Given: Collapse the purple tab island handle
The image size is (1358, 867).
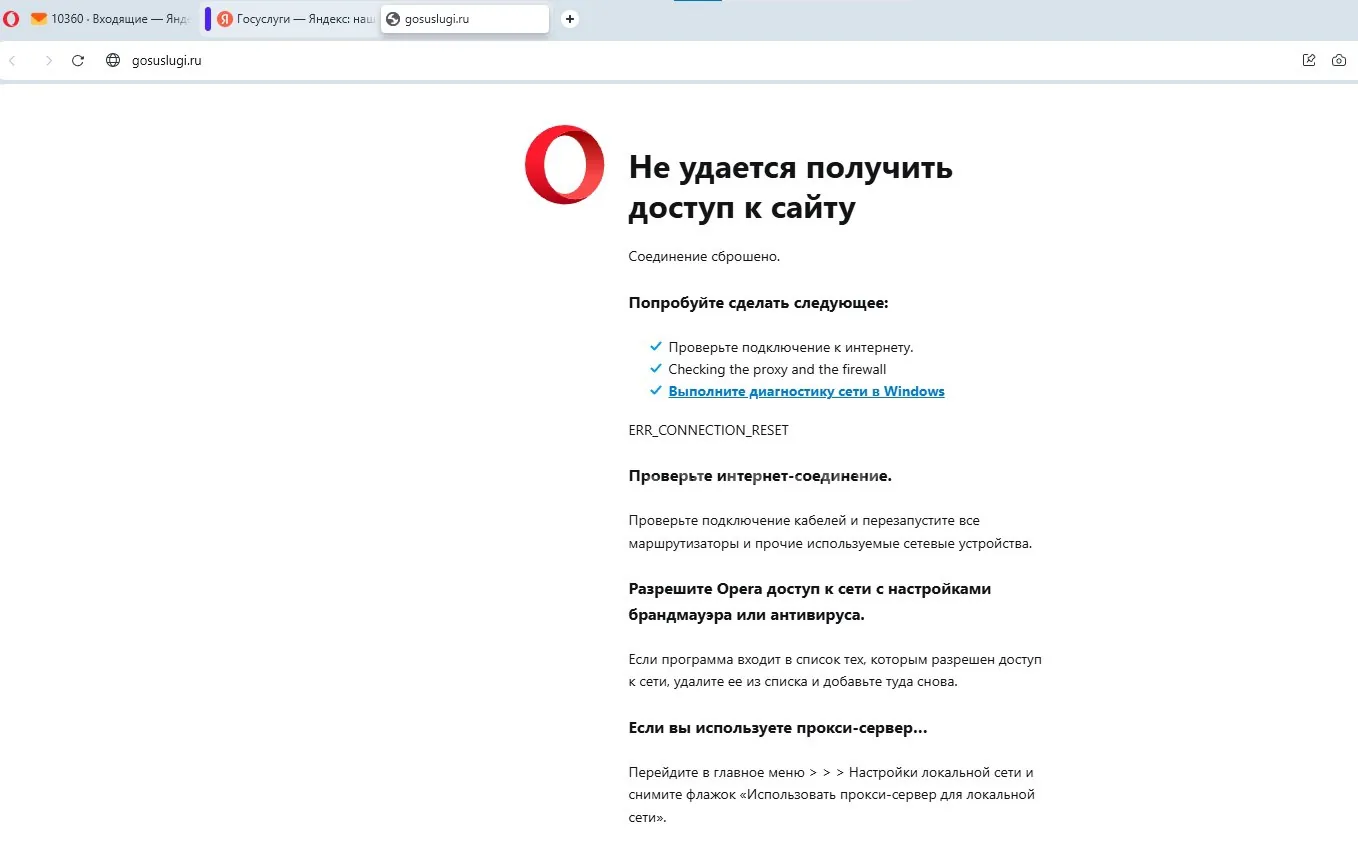Looking at the screenshot, I should pos(208,19).
